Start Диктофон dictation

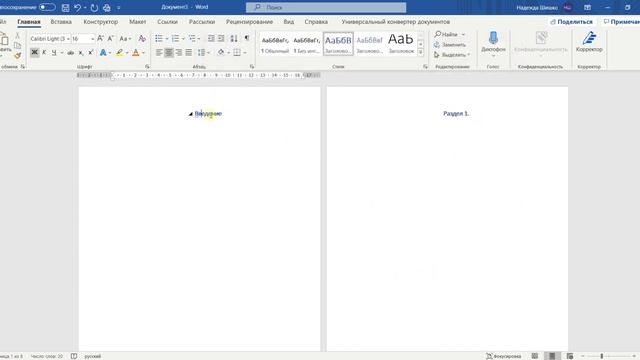(x=493, y=43)
